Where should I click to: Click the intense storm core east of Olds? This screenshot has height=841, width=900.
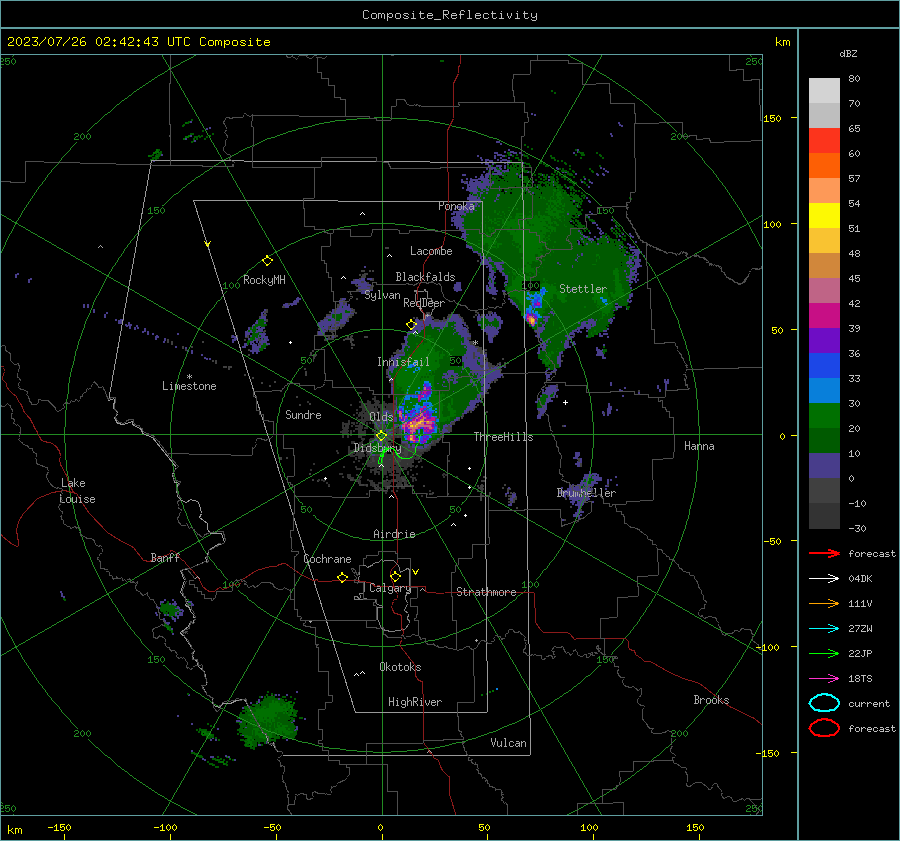point(419,422)
